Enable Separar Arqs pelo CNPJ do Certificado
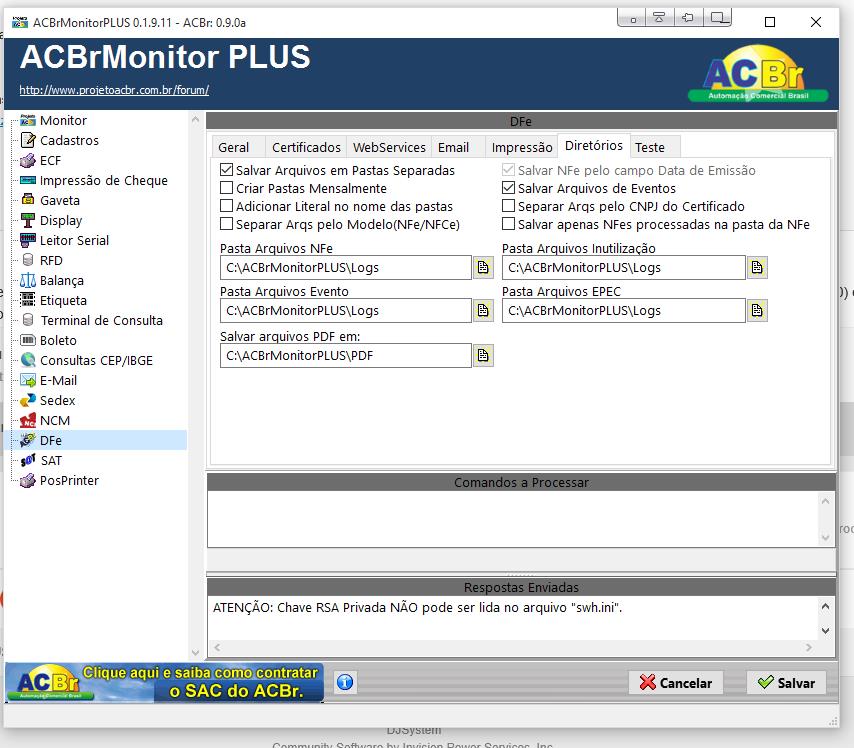The width and height of the screenshot is (854, 748). [x=508, y=206]
